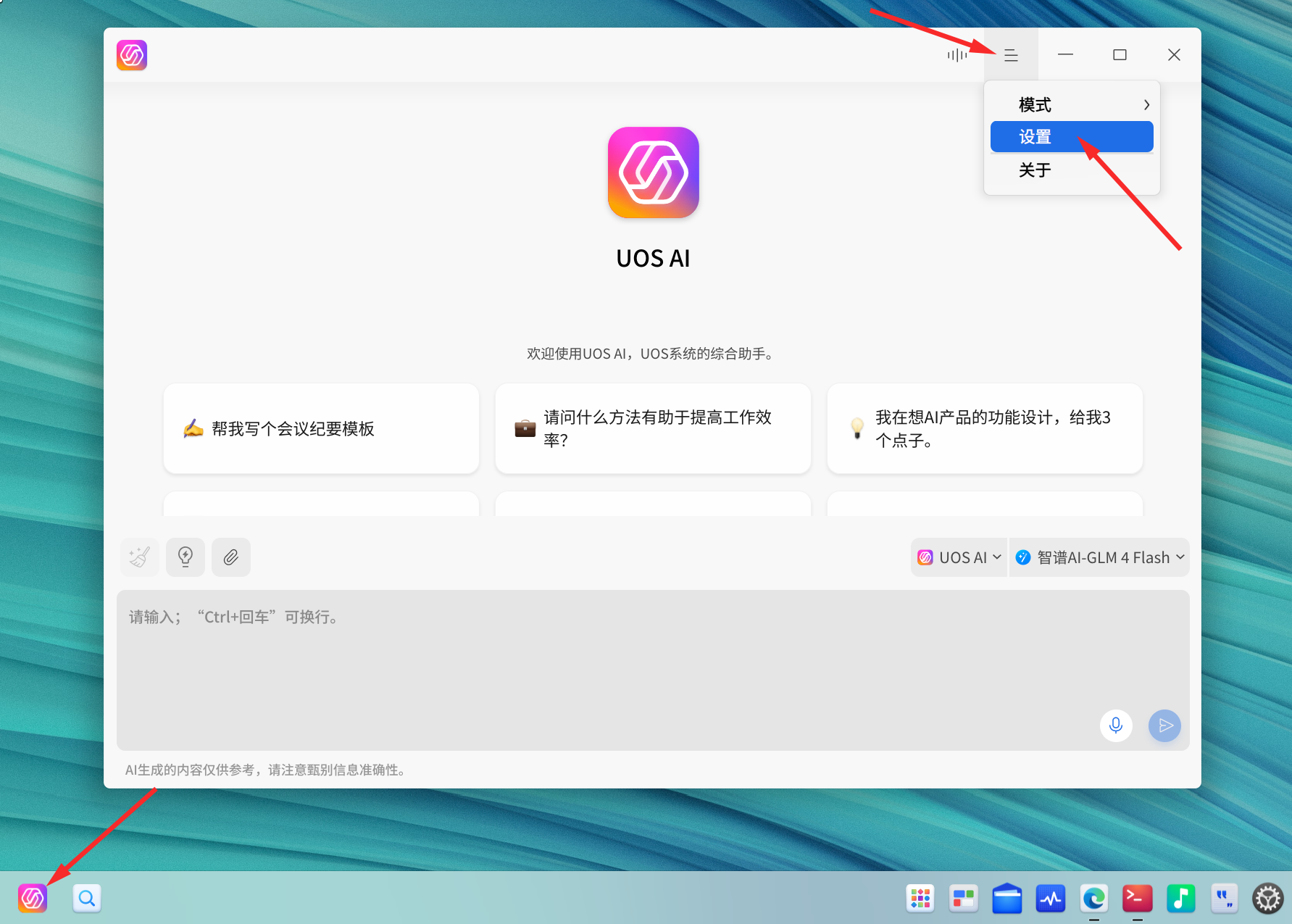Click the UOS AI logo in title bar

coord(132,55)
